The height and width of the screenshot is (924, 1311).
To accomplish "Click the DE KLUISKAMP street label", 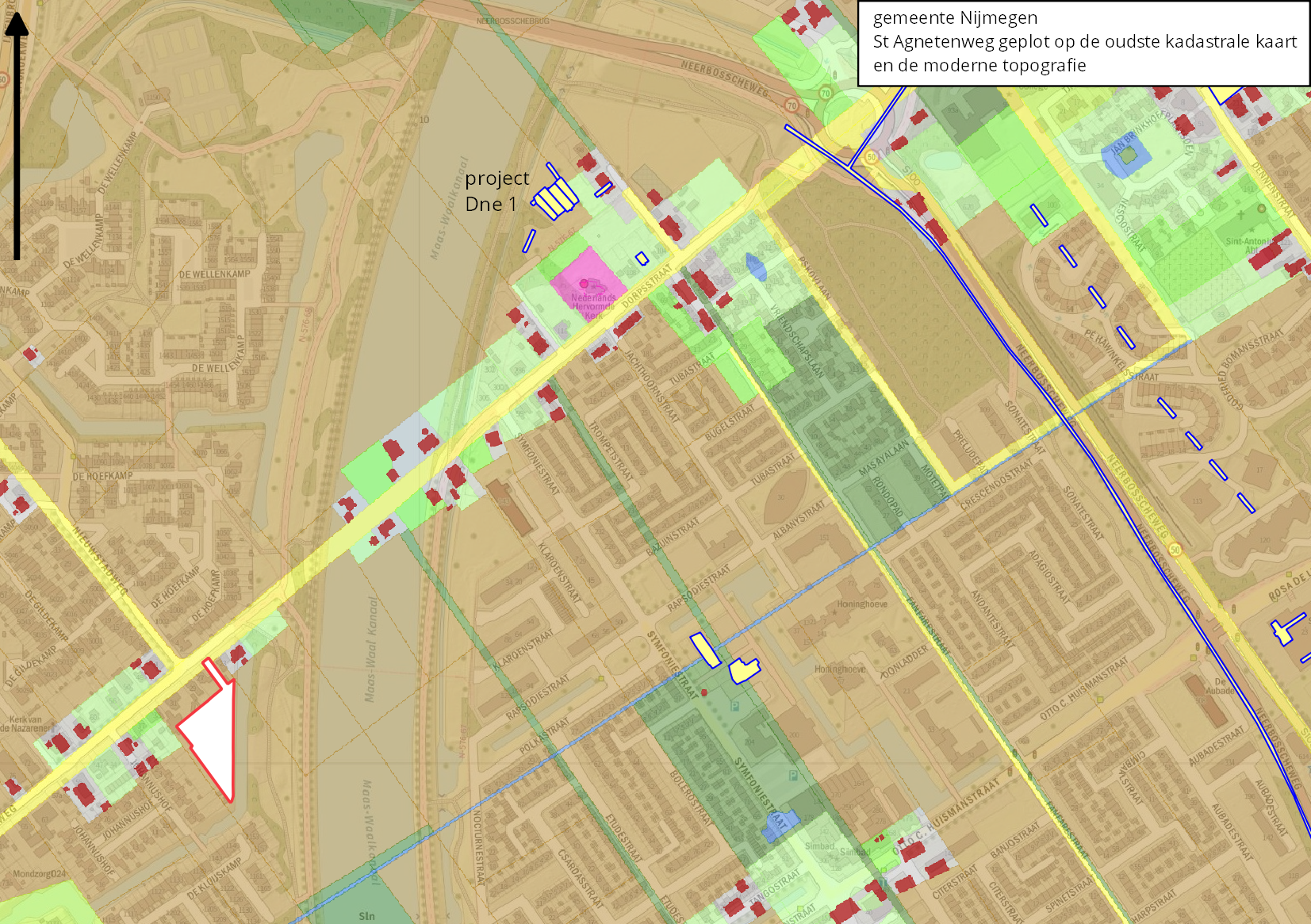I will (214, 878).
